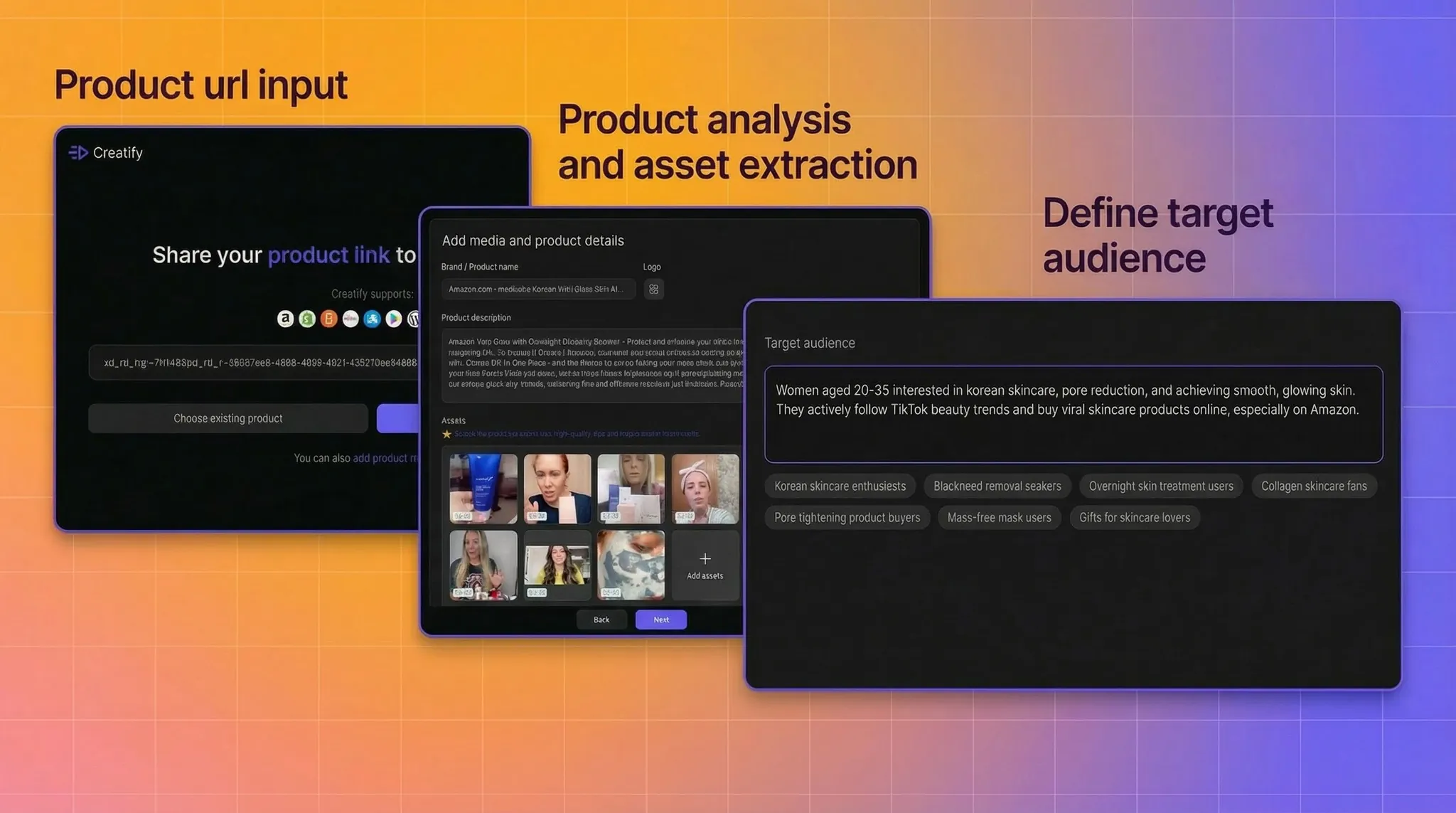Click the 'Creatify supports:' text
Viewport: 1456px width, 813px height.
(x=372, y=294)
